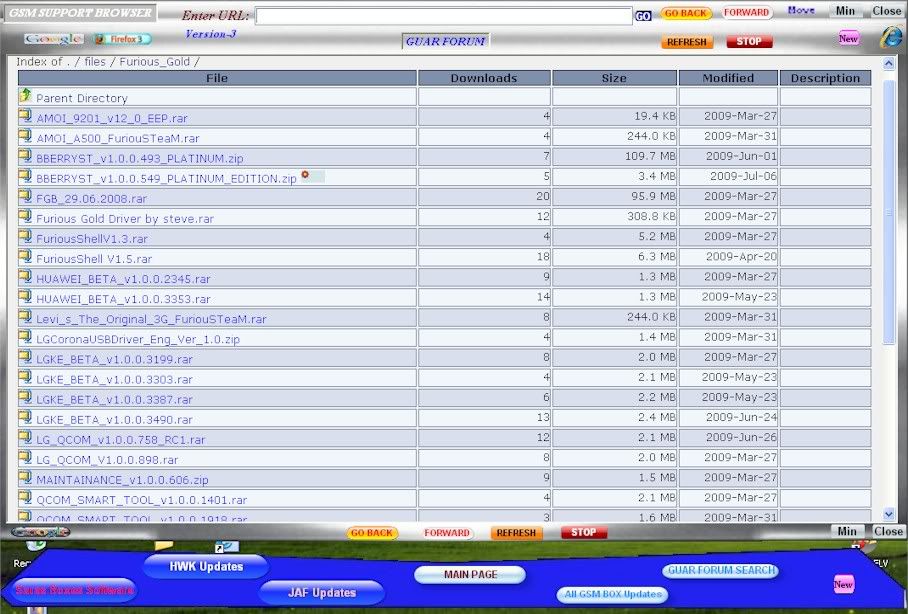Open HWK Updates
The height and width of the screenshot is (614, 908).
(206, 567)
